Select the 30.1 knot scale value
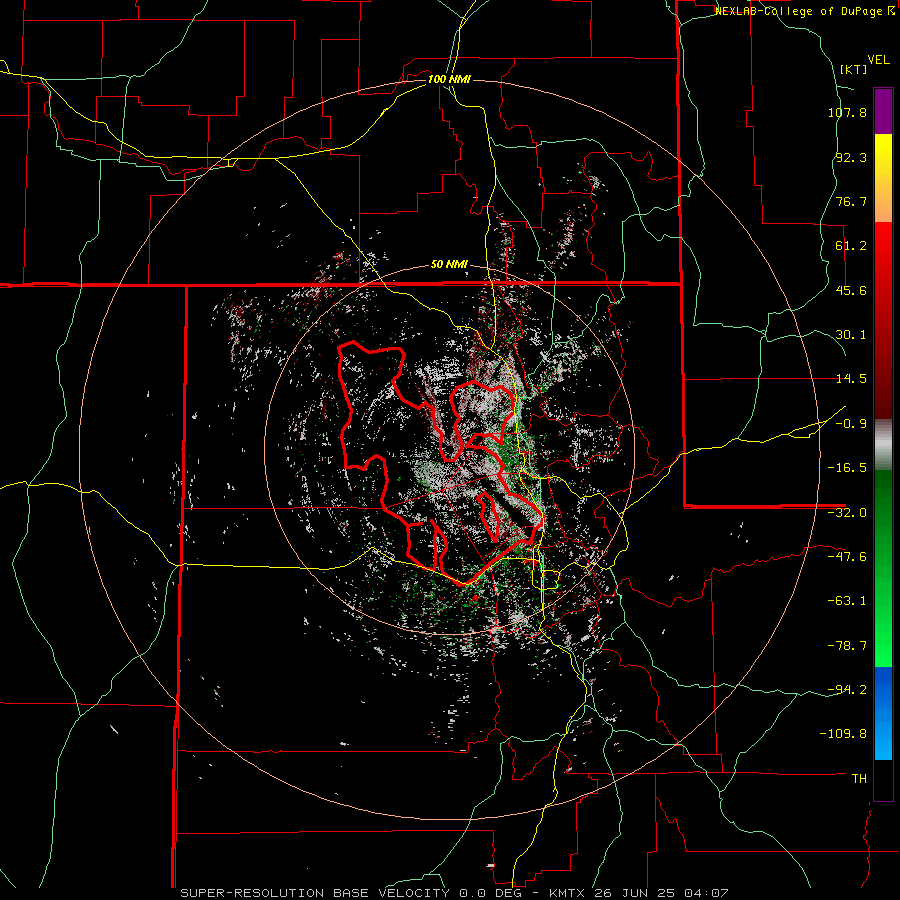The height and width of the screenshot is (900, 900). click(x=851, y=335)
